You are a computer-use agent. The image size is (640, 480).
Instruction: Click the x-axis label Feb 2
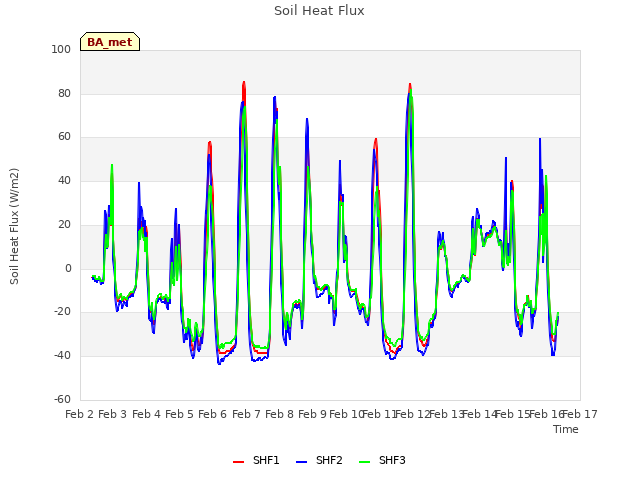[x=80, y=414]
